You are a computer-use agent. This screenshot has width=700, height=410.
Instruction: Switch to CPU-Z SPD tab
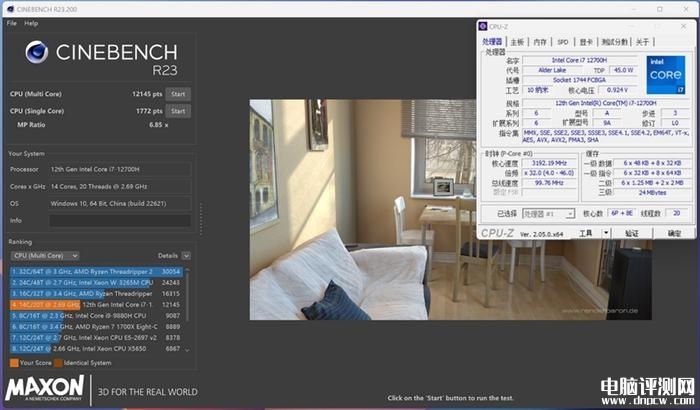pos(563,42)
